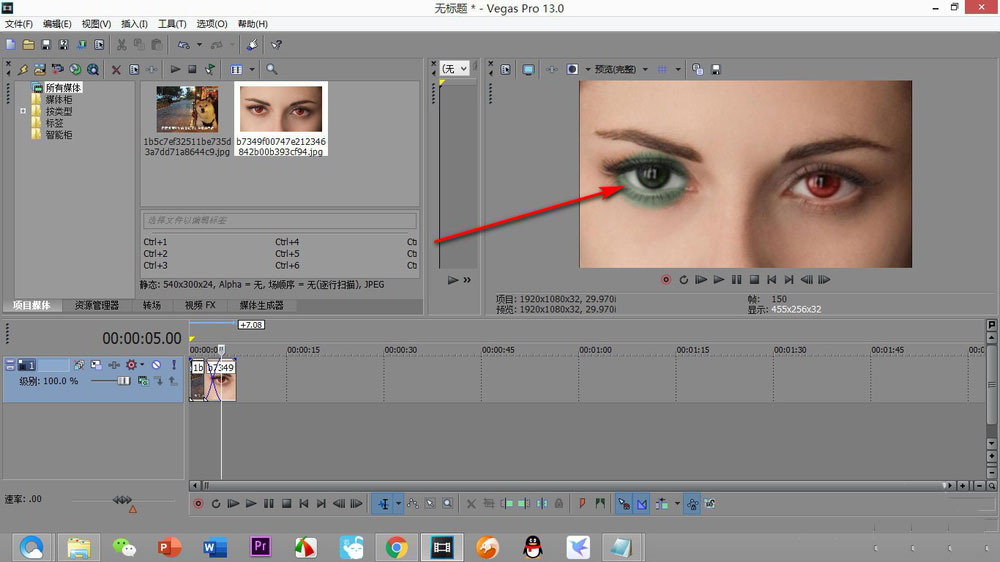Select the 所有媒体 tree item

point(63,87)
